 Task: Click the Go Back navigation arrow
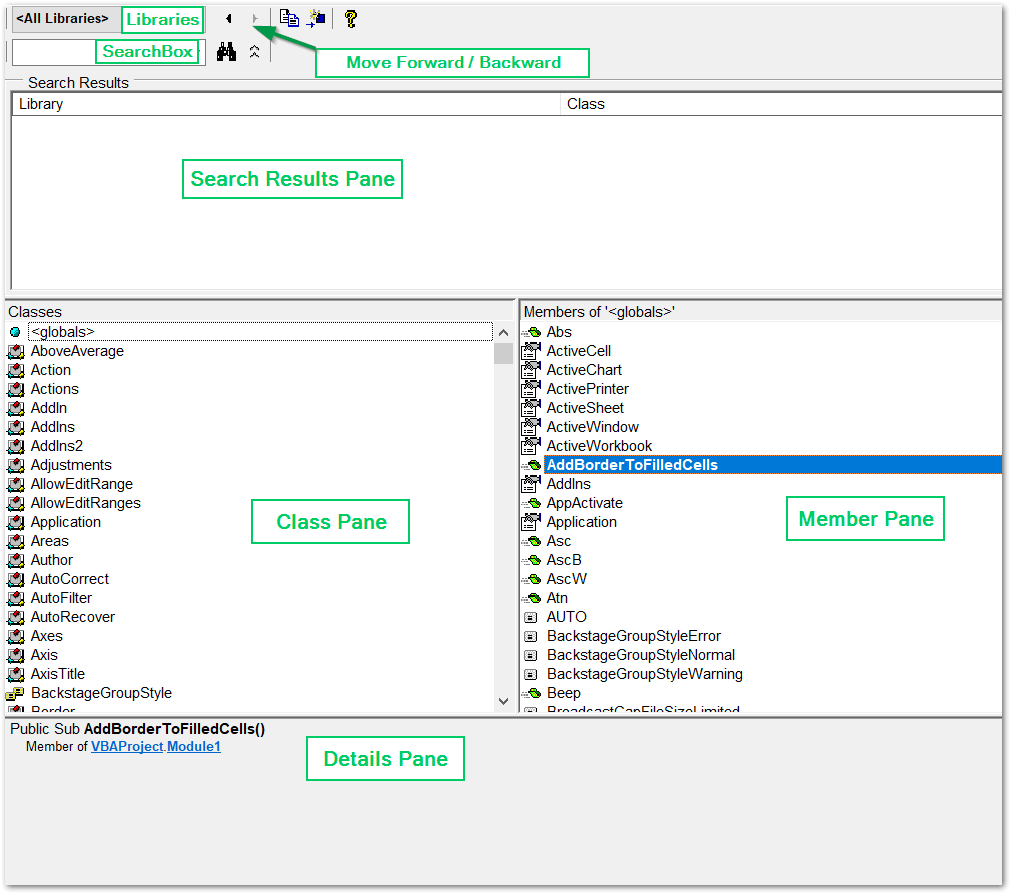(x=228, y=18)
